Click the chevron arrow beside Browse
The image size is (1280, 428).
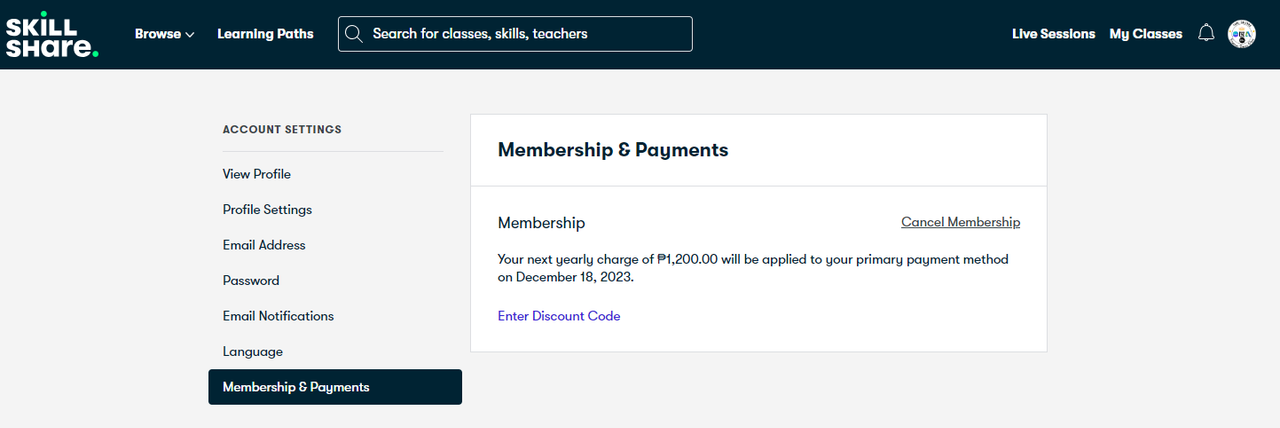click(x=190, y=35)
